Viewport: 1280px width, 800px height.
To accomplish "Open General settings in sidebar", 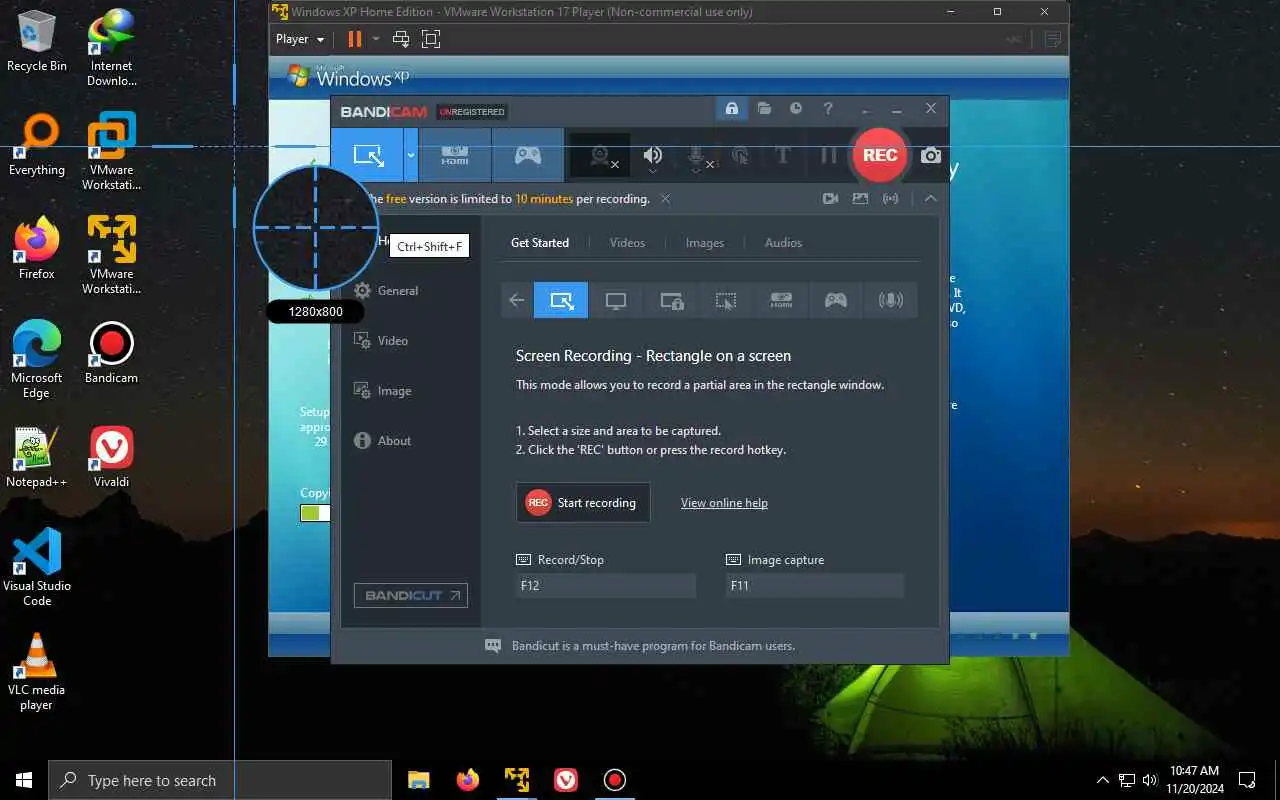I will tap(386, 291).
